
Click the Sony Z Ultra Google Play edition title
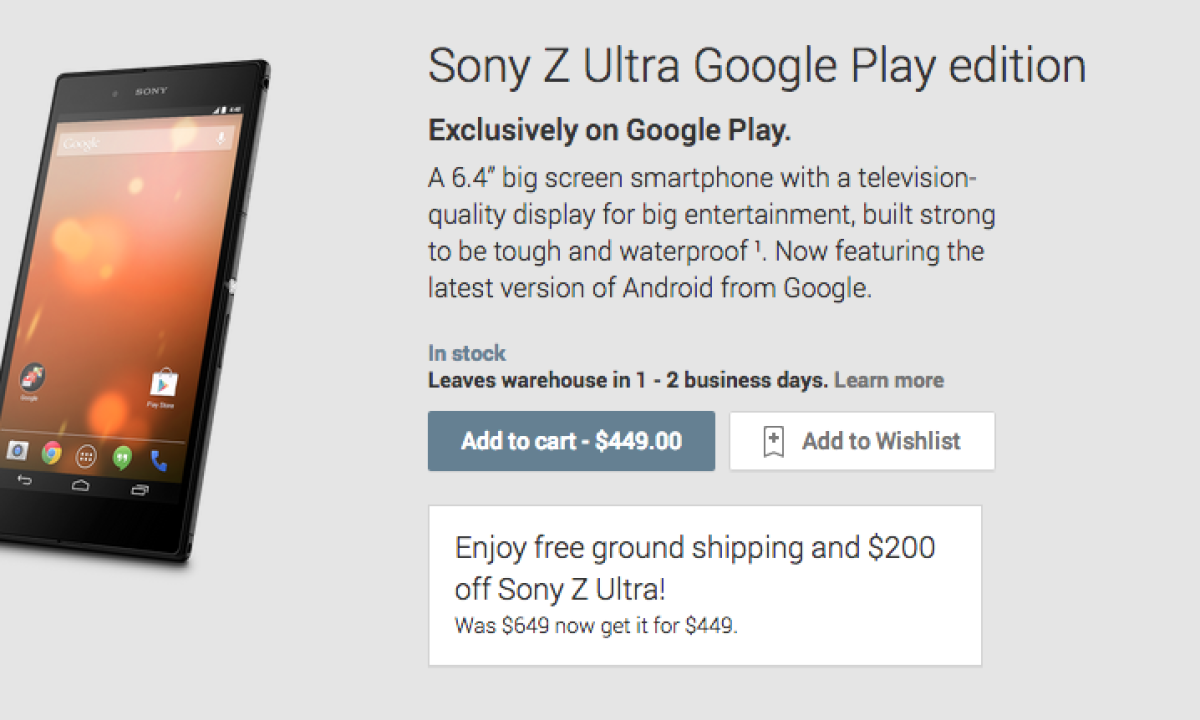point(757,67)
